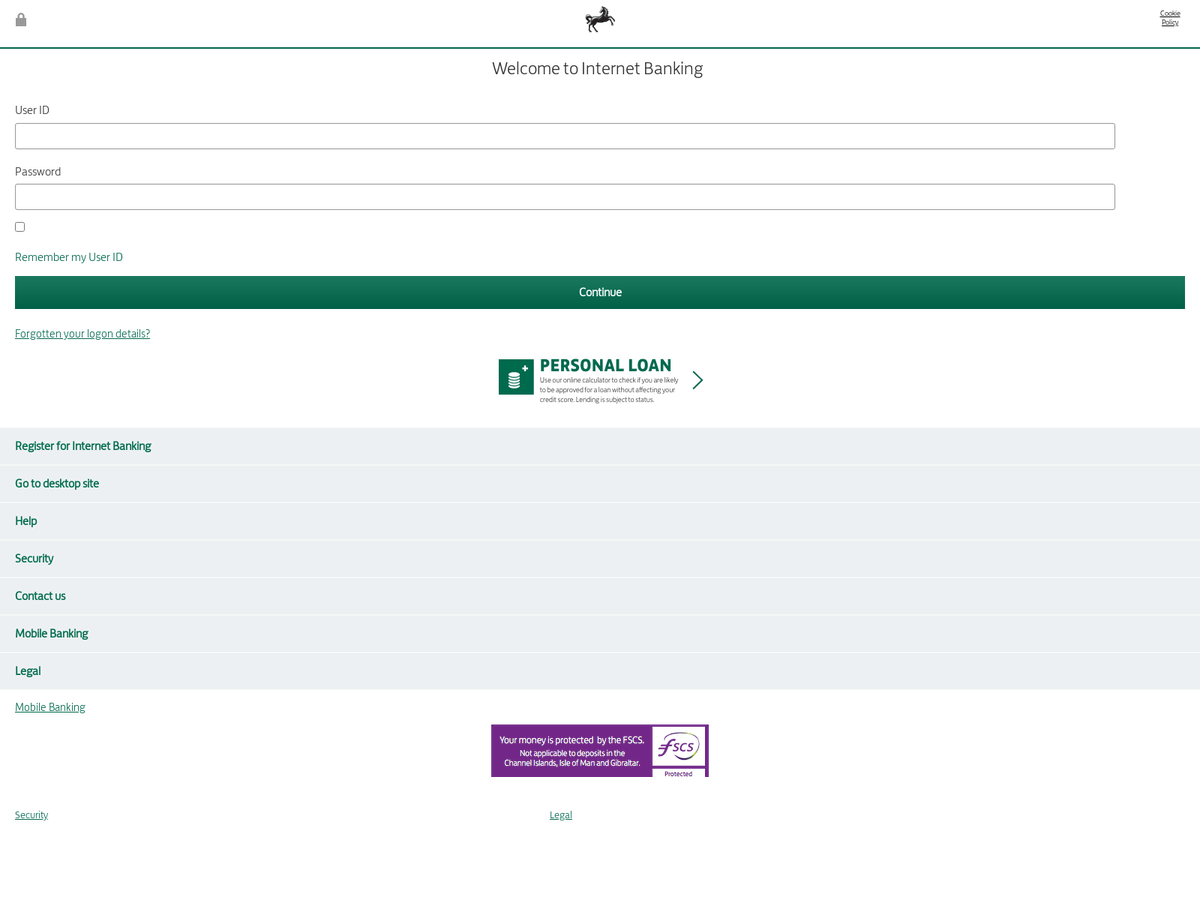Select Go to desktop site
1200x900 pixels.
tap(600, 483)
